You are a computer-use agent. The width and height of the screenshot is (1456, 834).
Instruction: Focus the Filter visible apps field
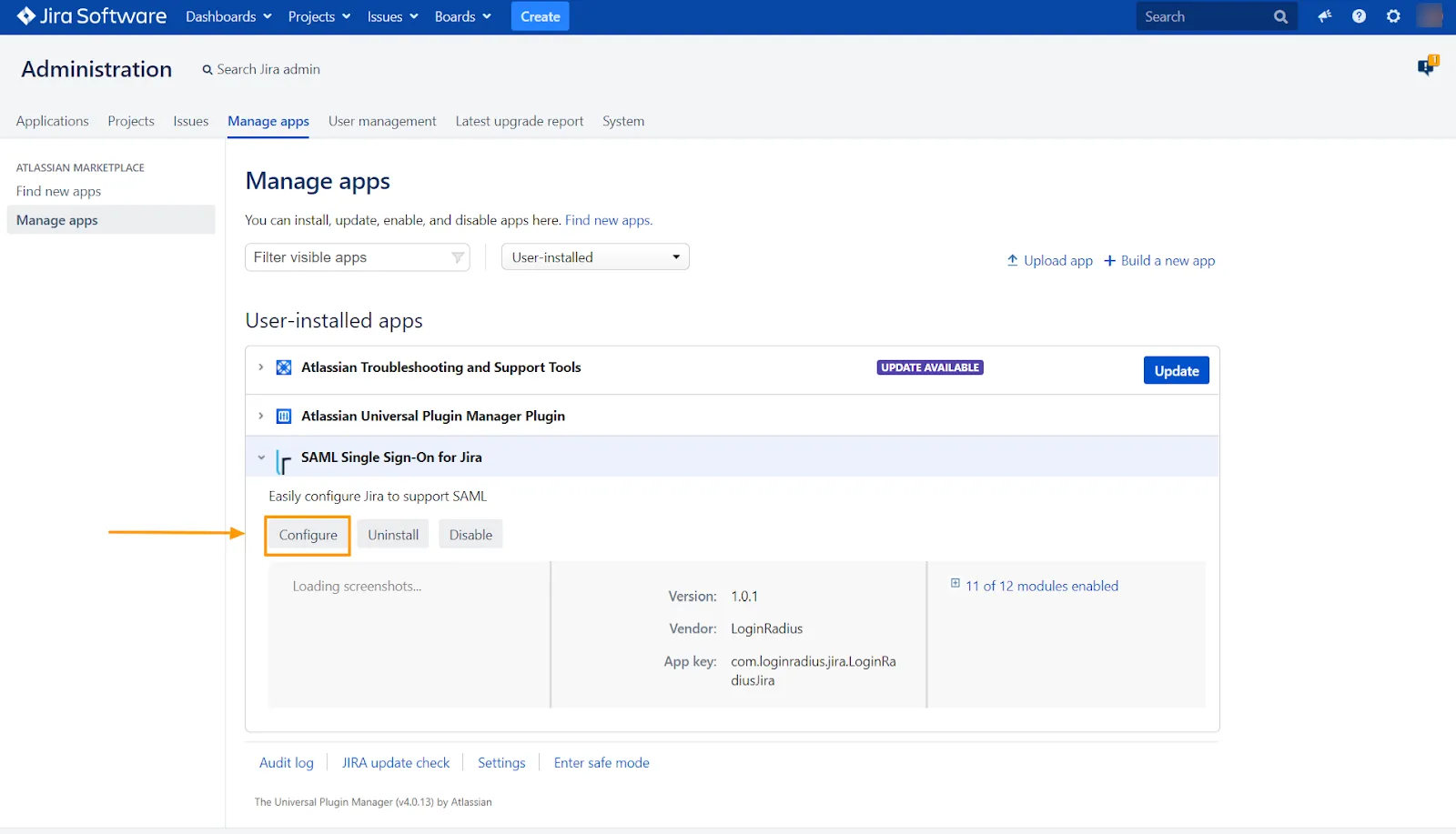click(x=358, y=257)
